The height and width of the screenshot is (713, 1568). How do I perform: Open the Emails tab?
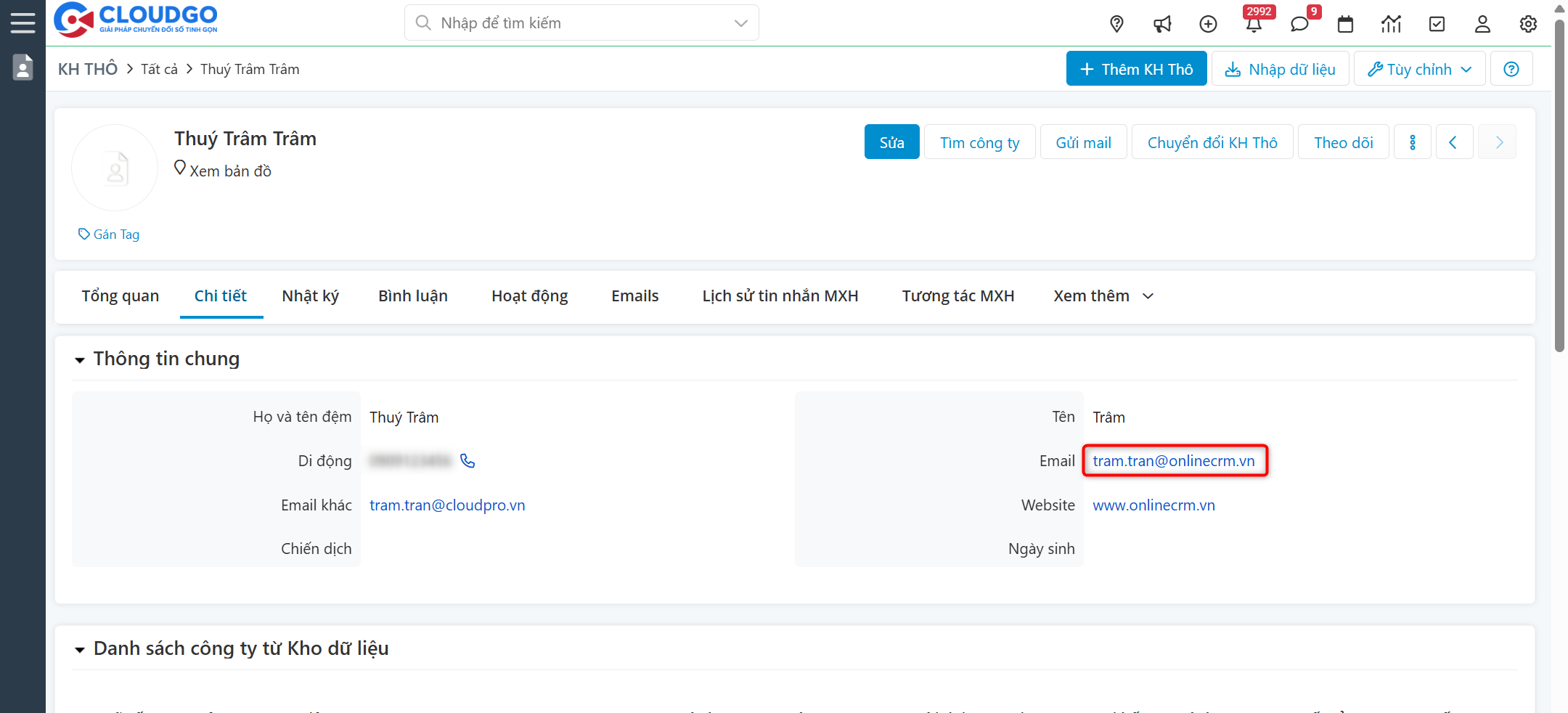[x=634, y=296]
